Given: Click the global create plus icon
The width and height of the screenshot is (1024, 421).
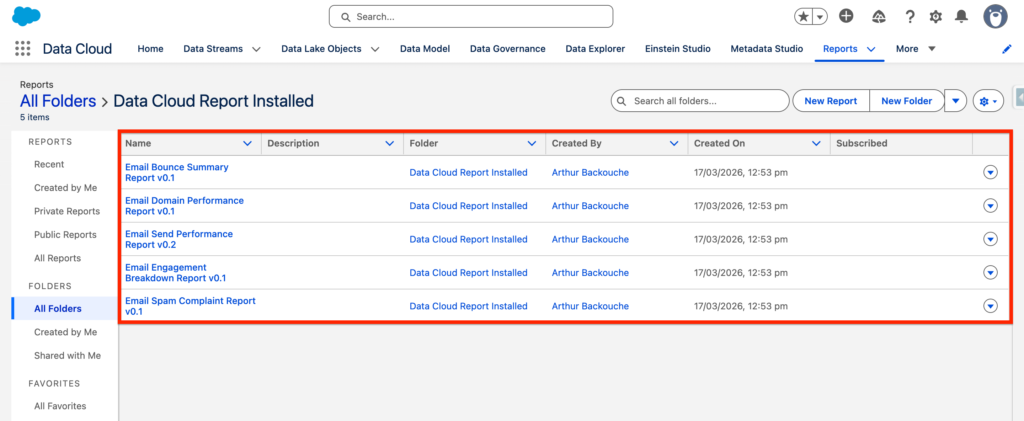Looking at the screenshot, I should 846,16.
